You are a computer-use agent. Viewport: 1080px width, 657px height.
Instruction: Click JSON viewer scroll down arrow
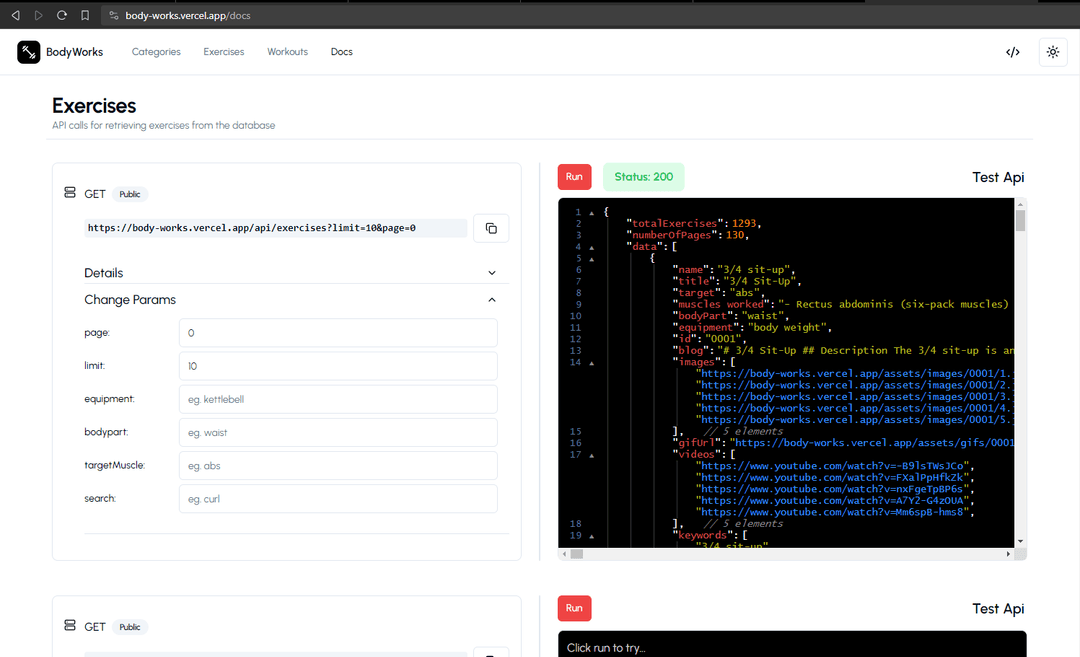(1020, 541)
